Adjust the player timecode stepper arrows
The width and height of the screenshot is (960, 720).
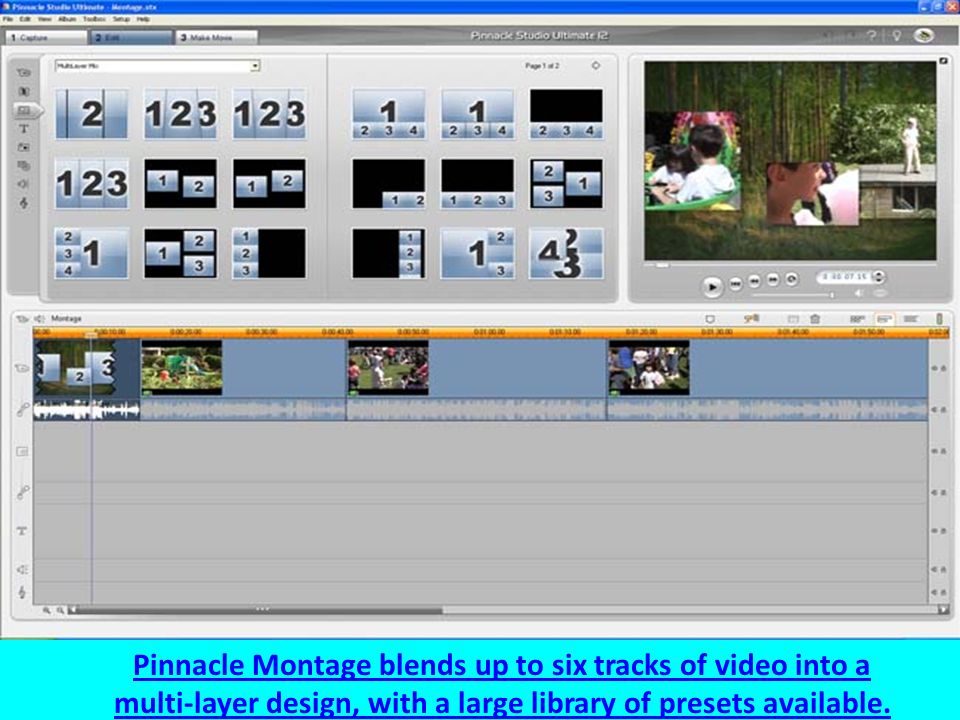point(879,277)
